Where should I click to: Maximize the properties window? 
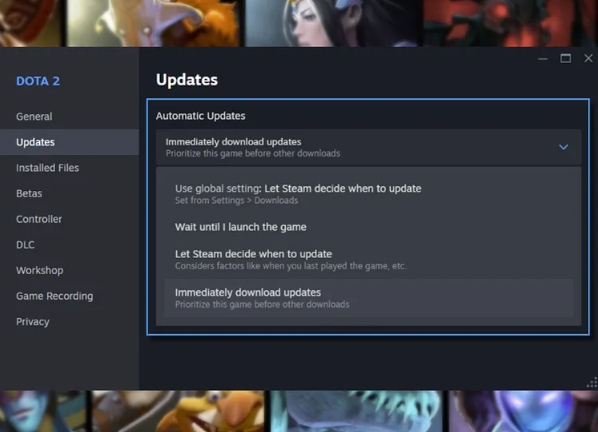point(566,58)
